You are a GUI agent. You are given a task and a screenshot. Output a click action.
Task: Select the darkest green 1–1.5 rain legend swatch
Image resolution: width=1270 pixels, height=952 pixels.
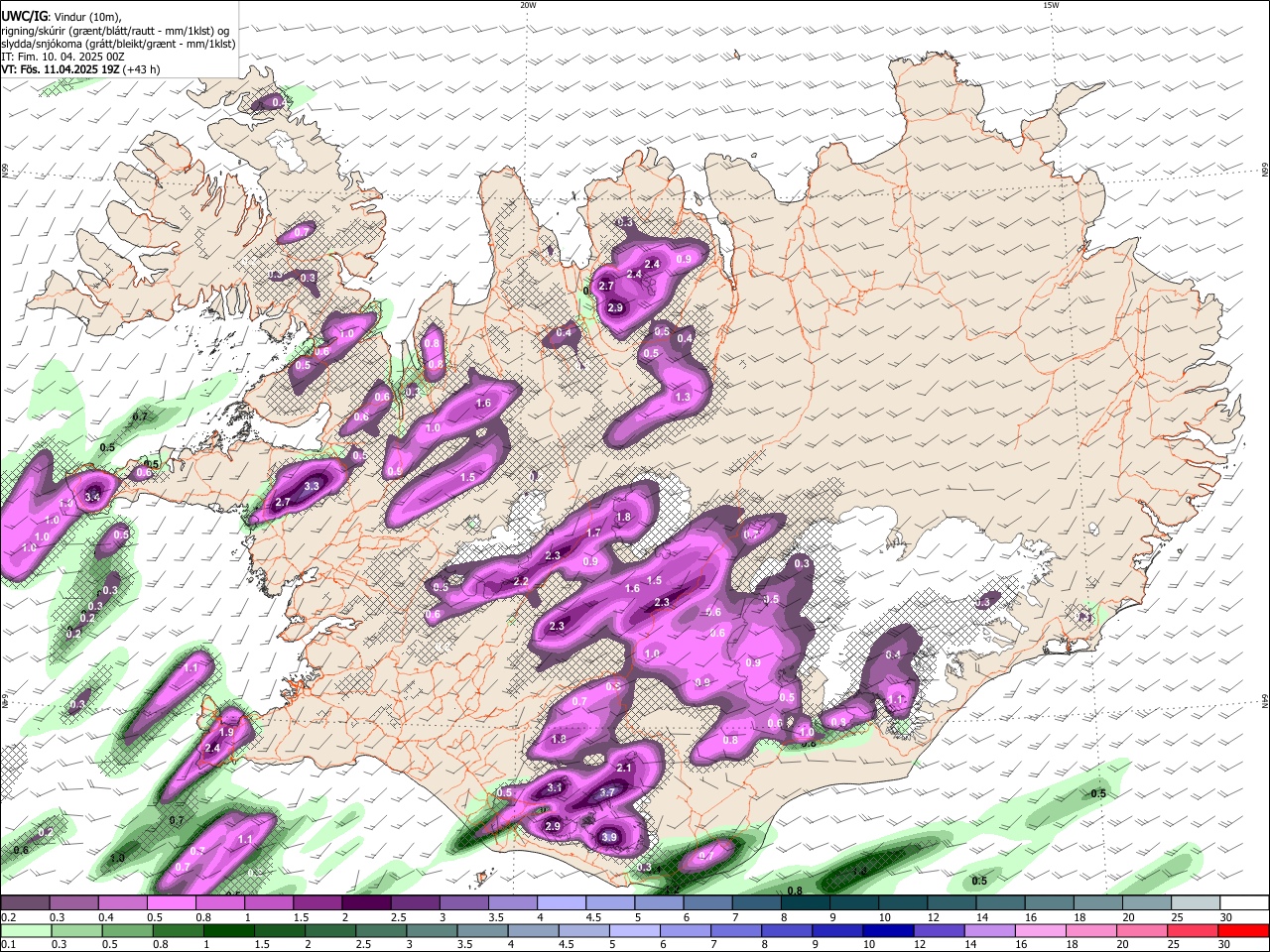click(x=228, y=930)
